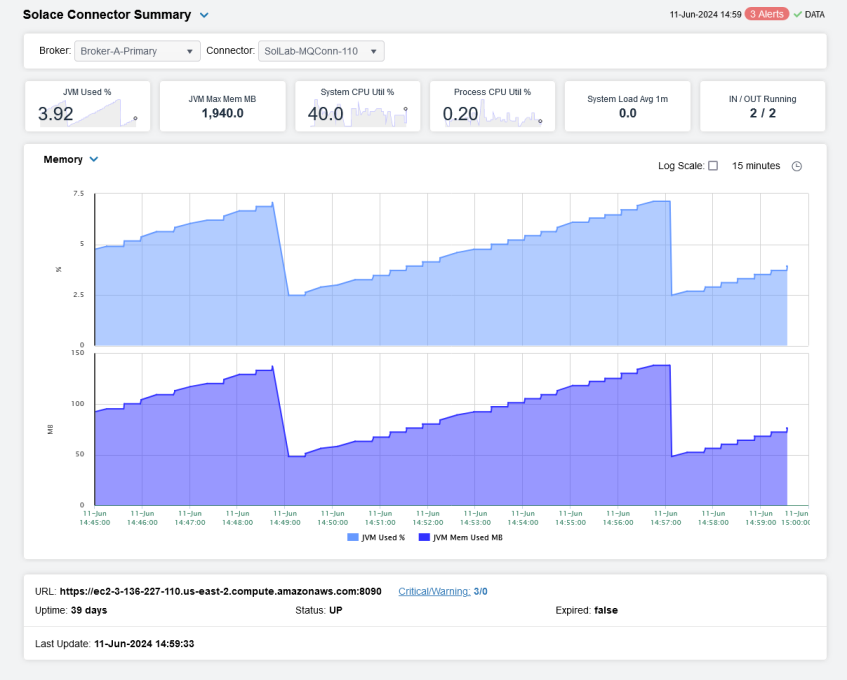This screenshot has width=847, height=680.
Task: Open the Solace Connector Summary title chevron
Action: (x=204, y=15)
